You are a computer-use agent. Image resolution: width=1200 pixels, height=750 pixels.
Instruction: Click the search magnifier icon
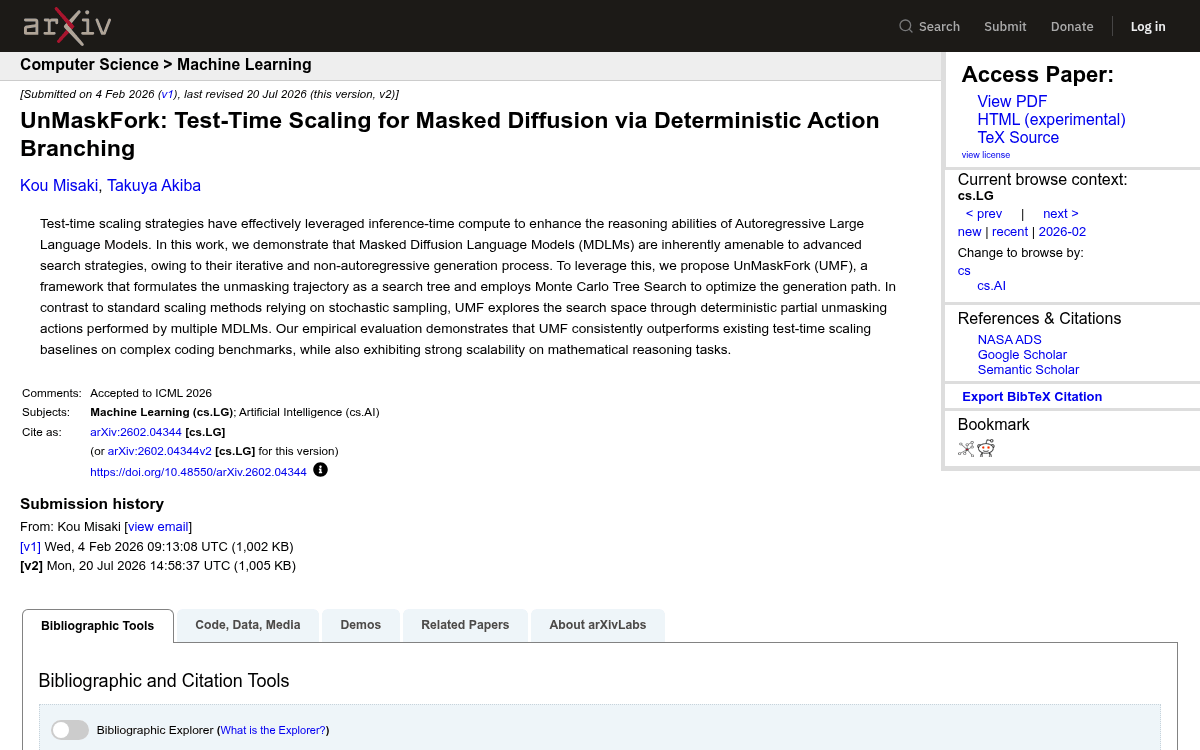coord(906,26)
